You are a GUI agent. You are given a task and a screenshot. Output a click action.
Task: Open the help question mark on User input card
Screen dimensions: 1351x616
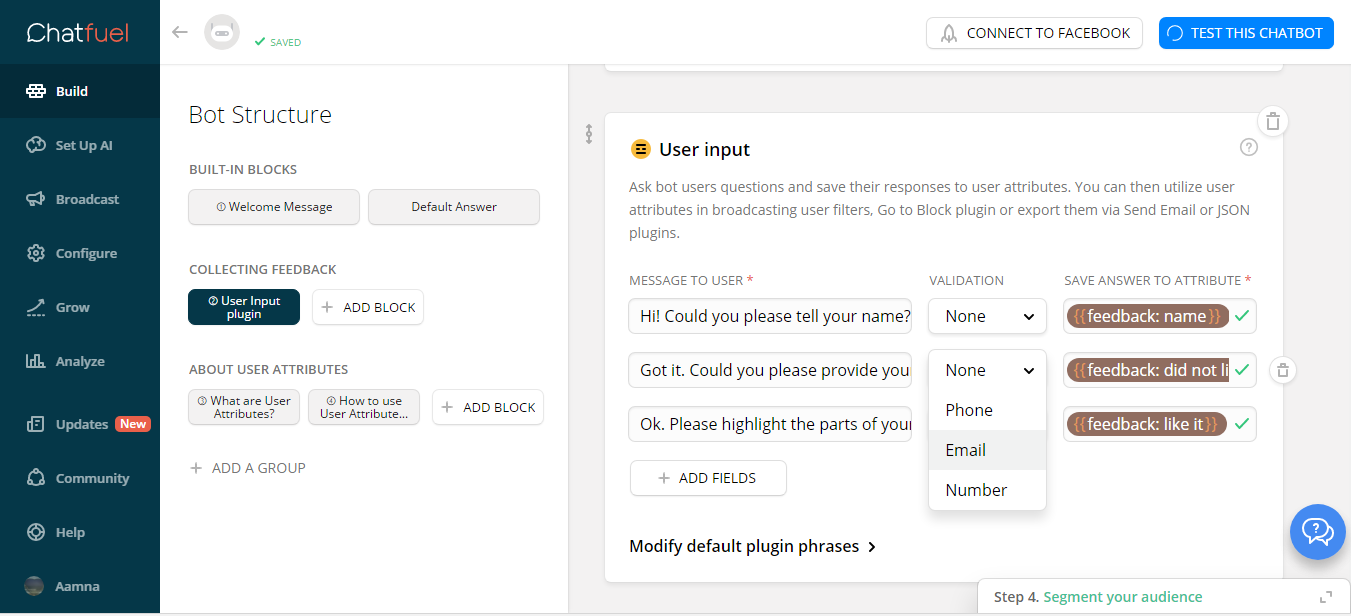[1248, 146]
